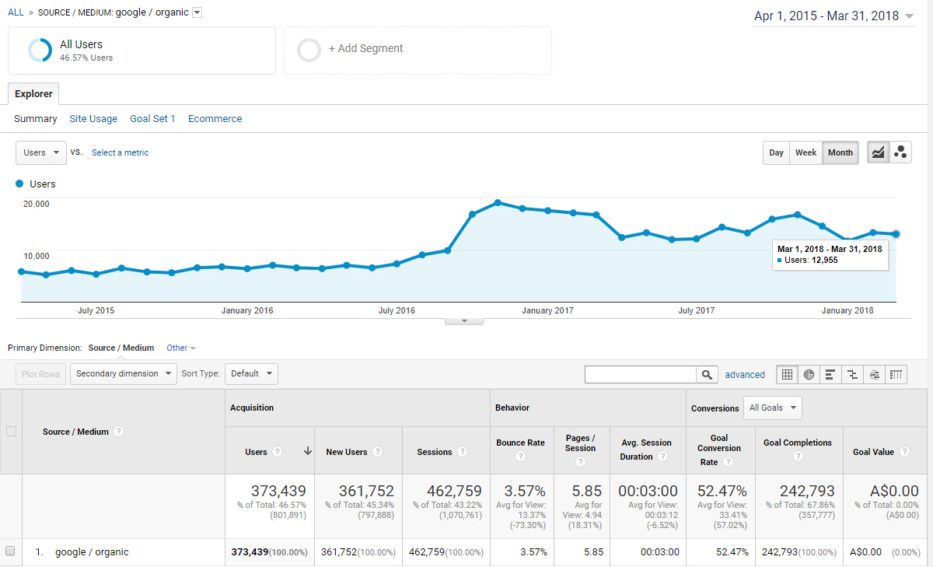Select the pivot table view icon
The height and width of the screenshot is (567, 933).
tap(897, 375)
